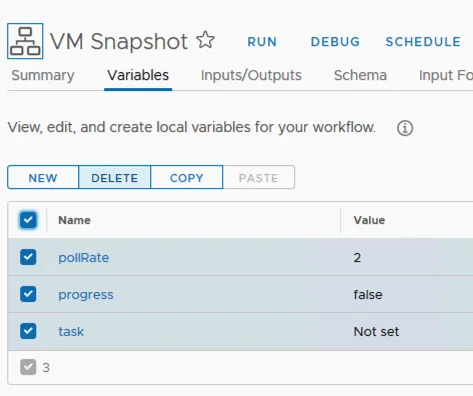This screenshot has height=396, width=473.
Task: Click the PASTE button
Action: pos(259,177)
